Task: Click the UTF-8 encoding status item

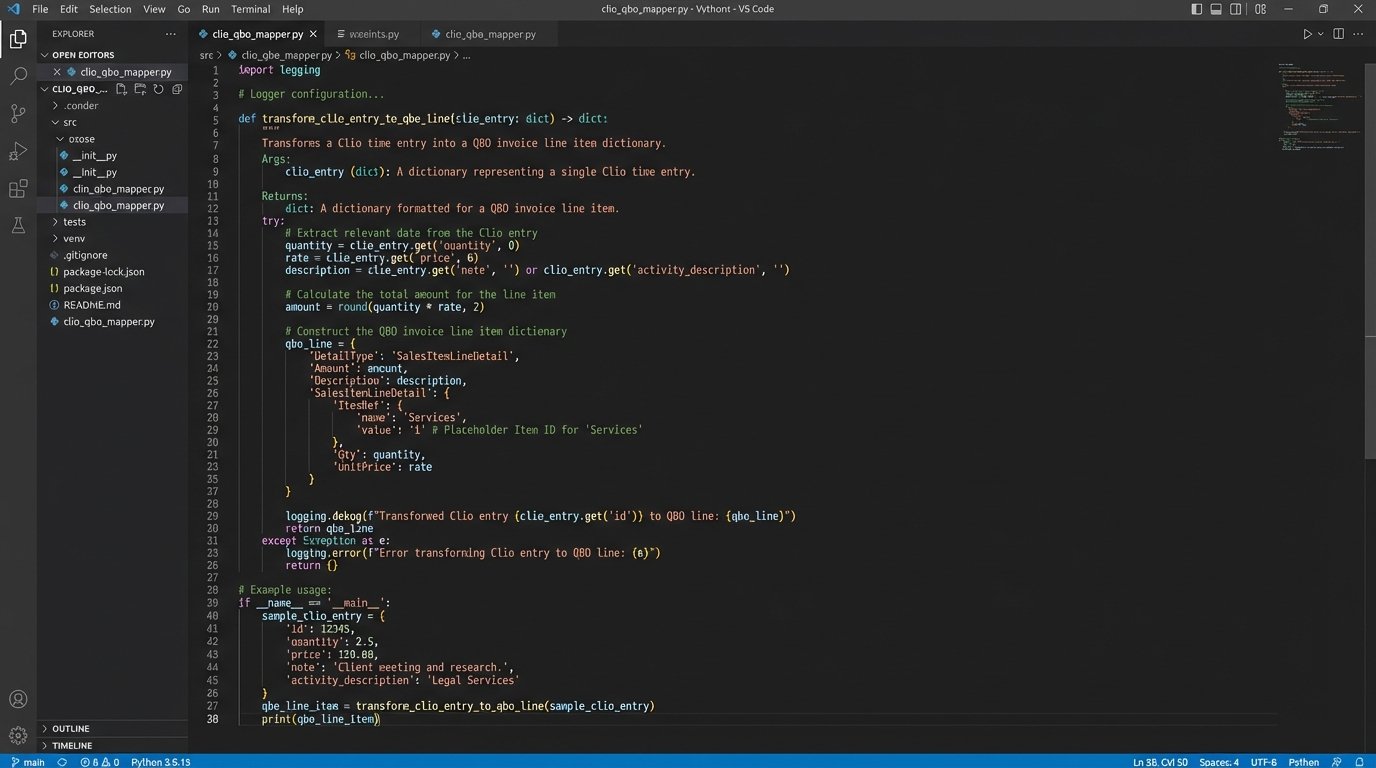Action: tap(1263, 762)
